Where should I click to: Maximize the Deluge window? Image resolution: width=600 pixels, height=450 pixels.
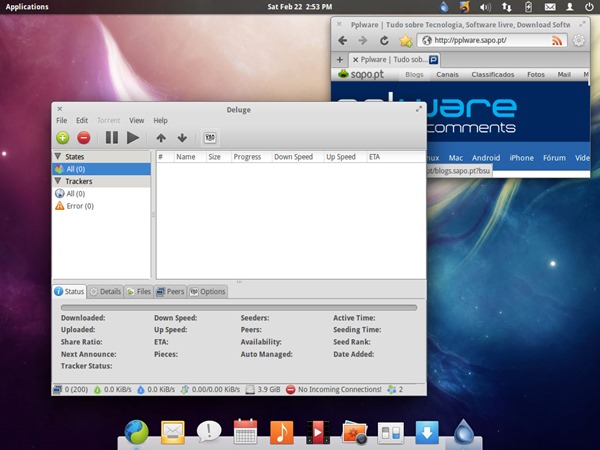(419, 109)
